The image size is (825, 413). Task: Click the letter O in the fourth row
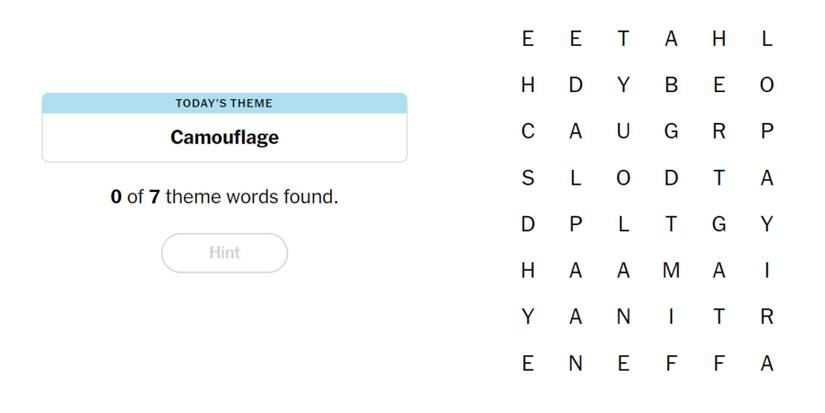click(x=623, y=178)
